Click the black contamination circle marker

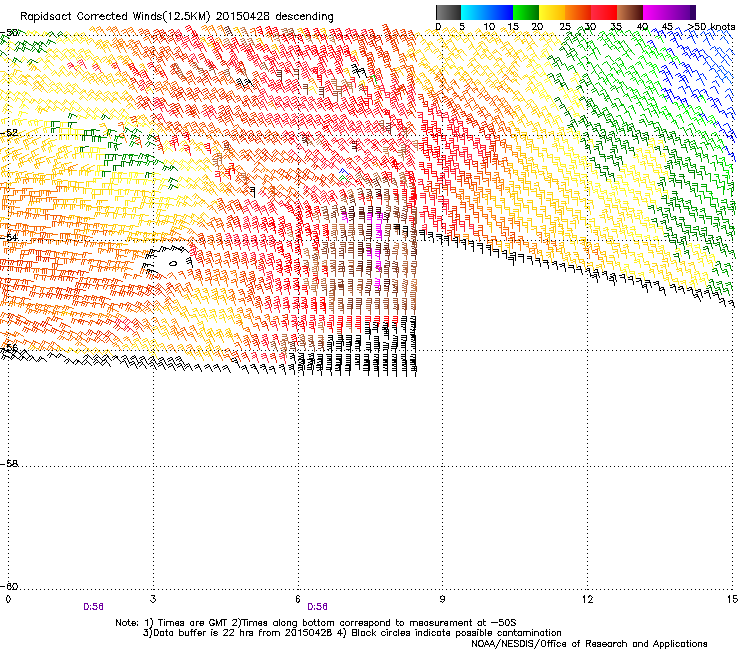coord(173,263)
